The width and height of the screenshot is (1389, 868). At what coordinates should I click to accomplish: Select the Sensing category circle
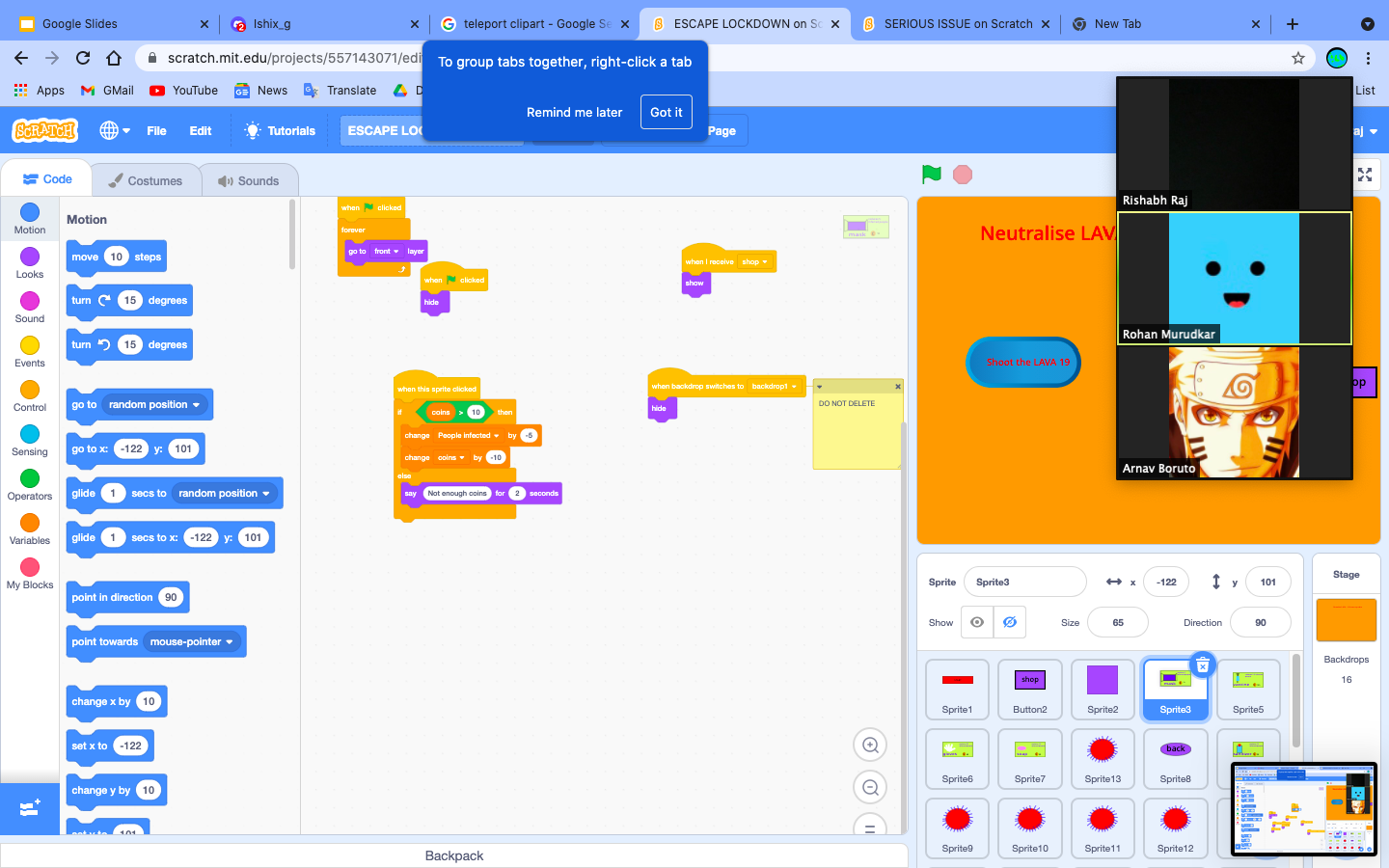point(30,434)
